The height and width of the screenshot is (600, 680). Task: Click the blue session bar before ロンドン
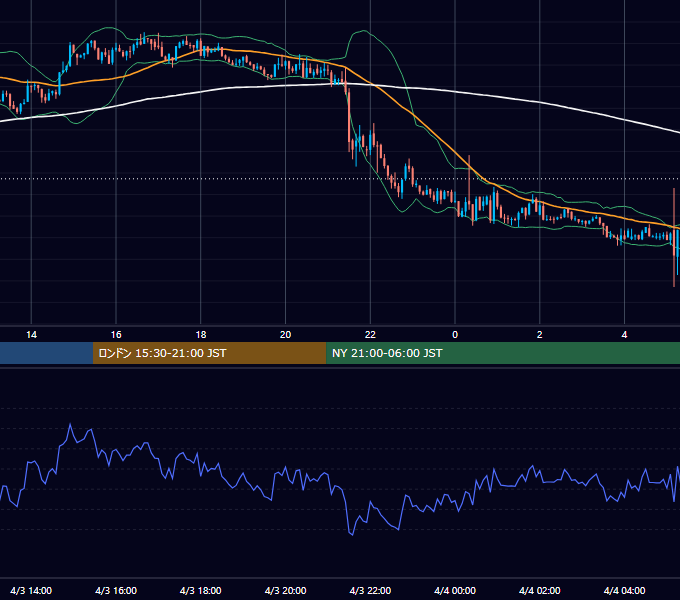point(46,353)
